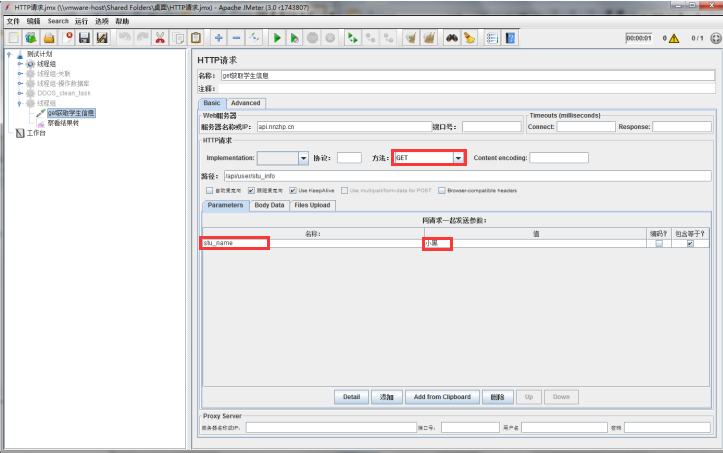
Task: Open the Templates icon in toolbar
Action: pos(31,38)
